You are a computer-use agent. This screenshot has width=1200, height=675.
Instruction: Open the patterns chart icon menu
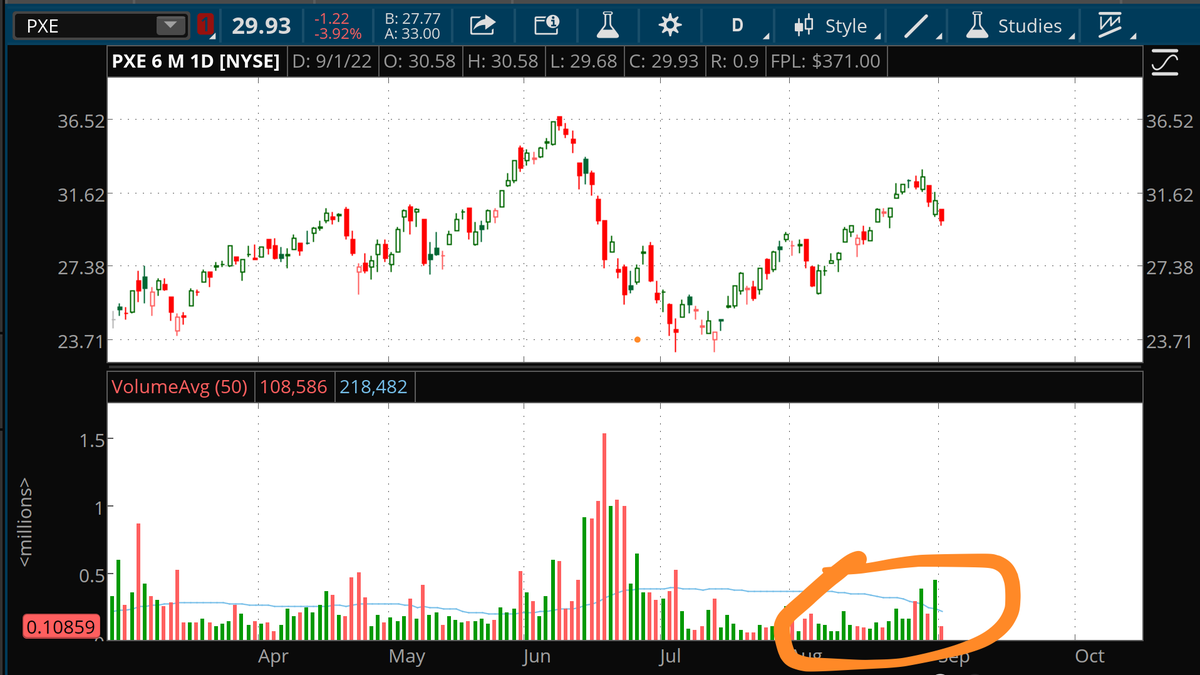click(1113, 25)
